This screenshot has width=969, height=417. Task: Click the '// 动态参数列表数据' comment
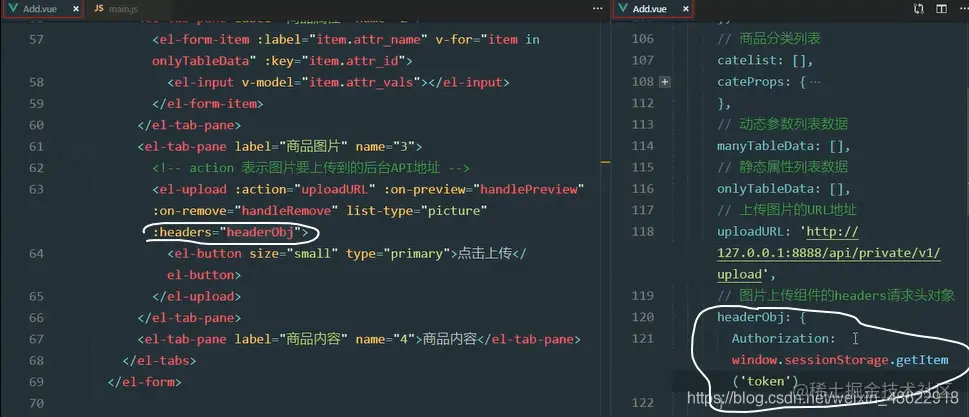coord(782,125)
